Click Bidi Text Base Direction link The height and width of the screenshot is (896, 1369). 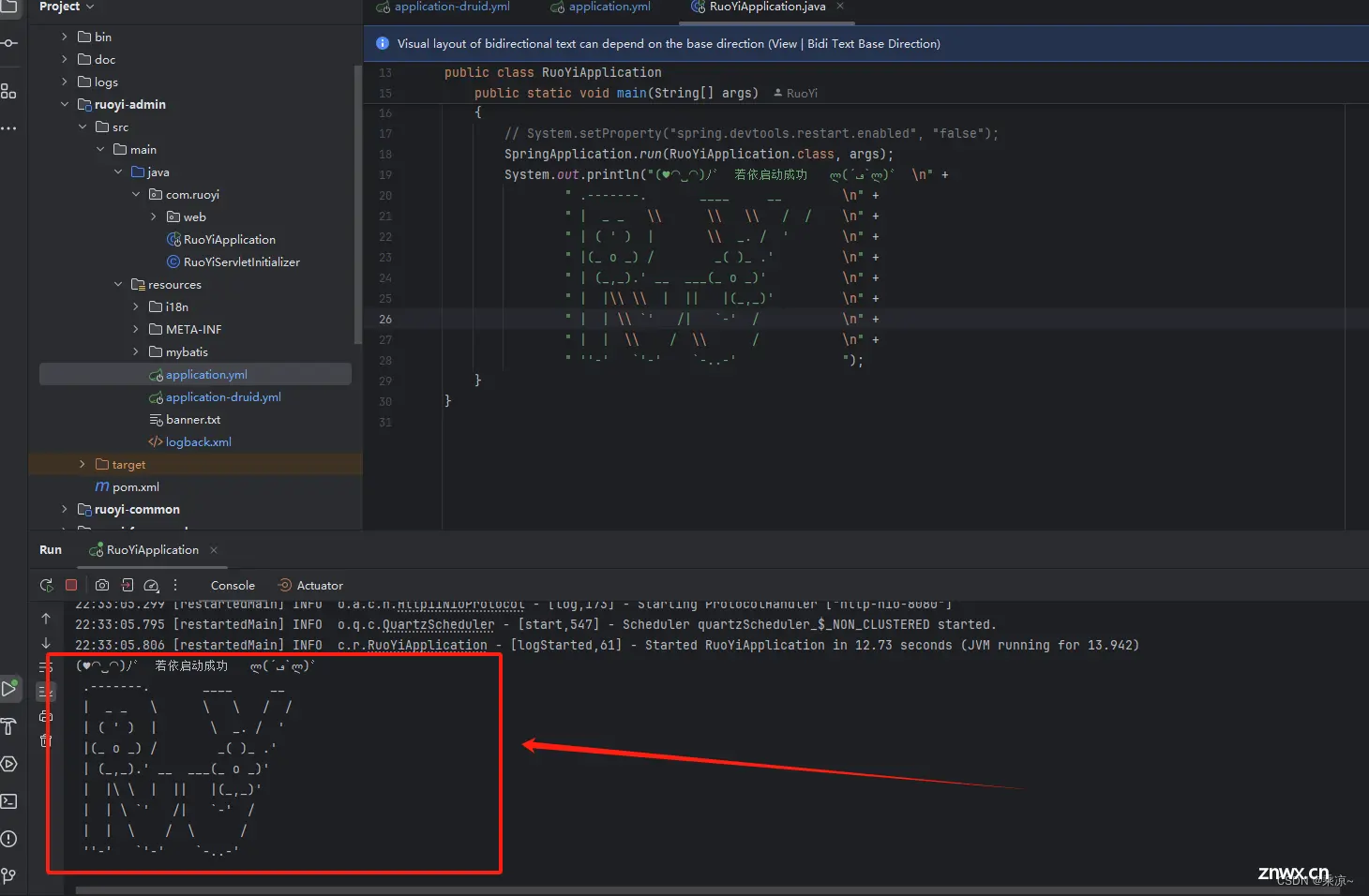coord(871,43)
